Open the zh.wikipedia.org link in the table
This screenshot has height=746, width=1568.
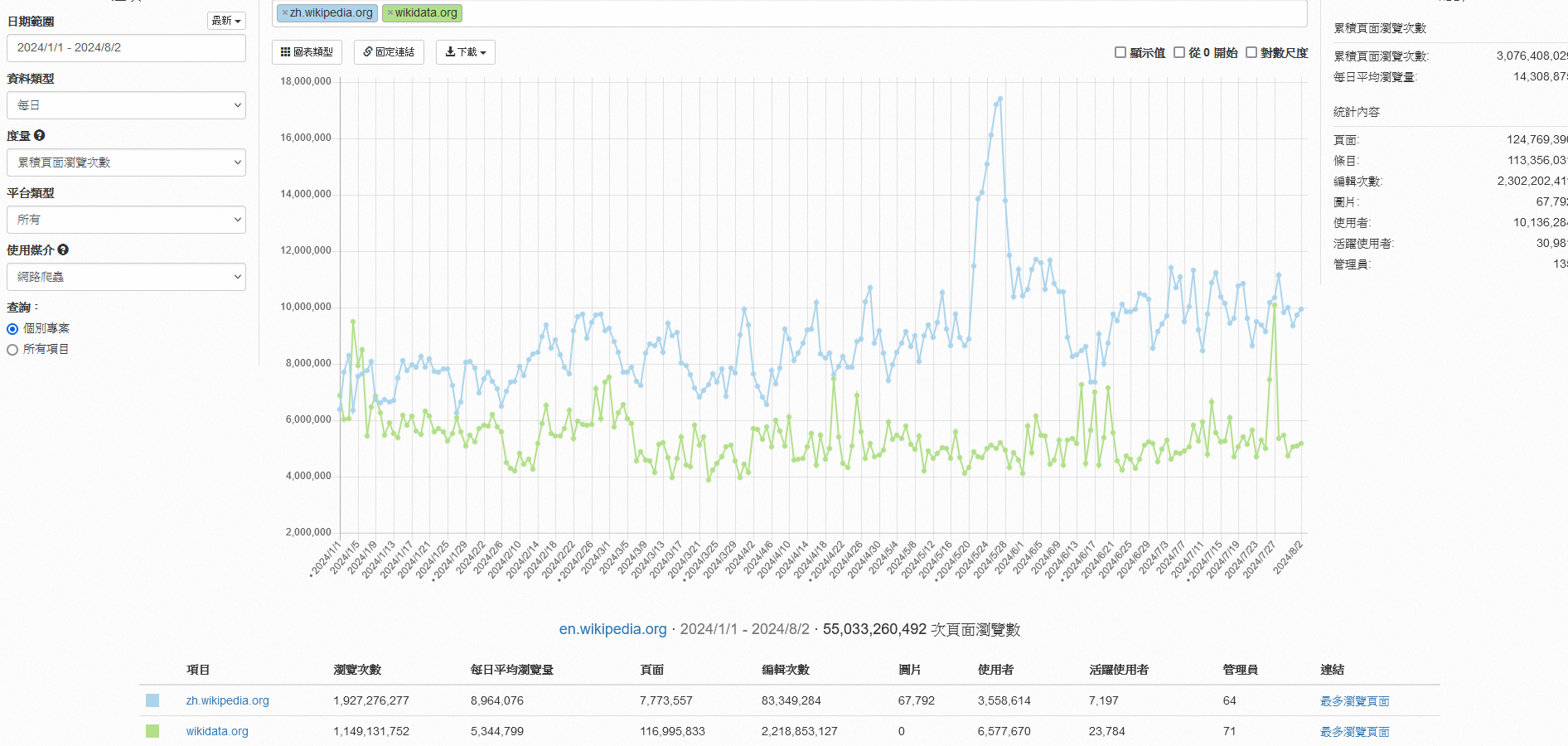point(228,700)
